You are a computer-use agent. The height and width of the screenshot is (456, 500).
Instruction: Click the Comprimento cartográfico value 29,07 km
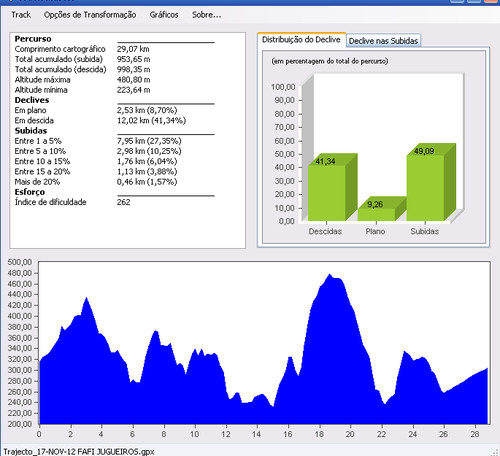point(133,49)
